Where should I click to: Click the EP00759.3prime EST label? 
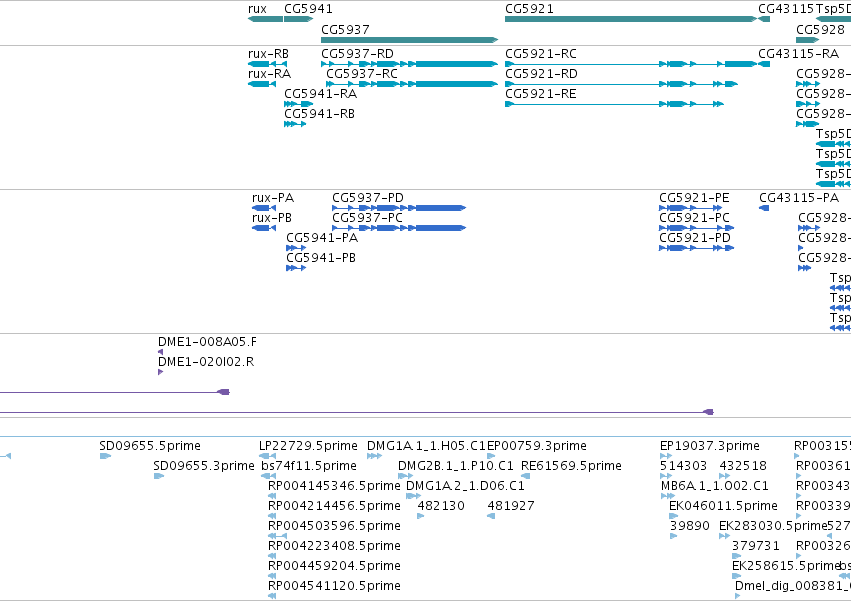[537, 446]
